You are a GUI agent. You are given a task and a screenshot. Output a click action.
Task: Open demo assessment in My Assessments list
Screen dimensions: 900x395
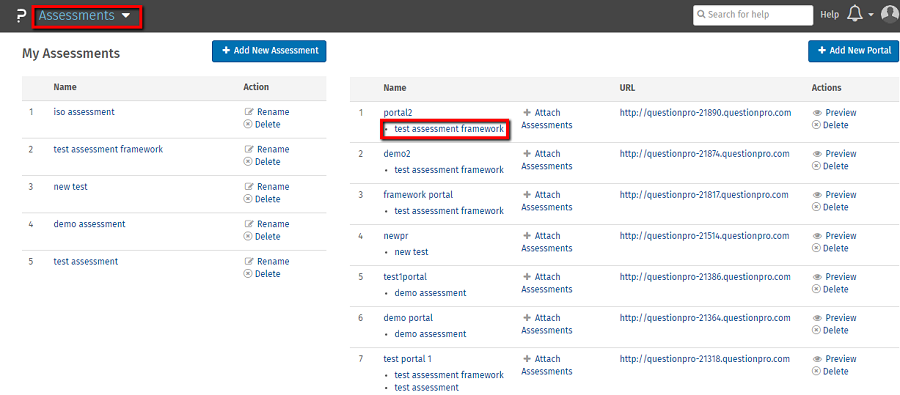click(x=89, y=224)
